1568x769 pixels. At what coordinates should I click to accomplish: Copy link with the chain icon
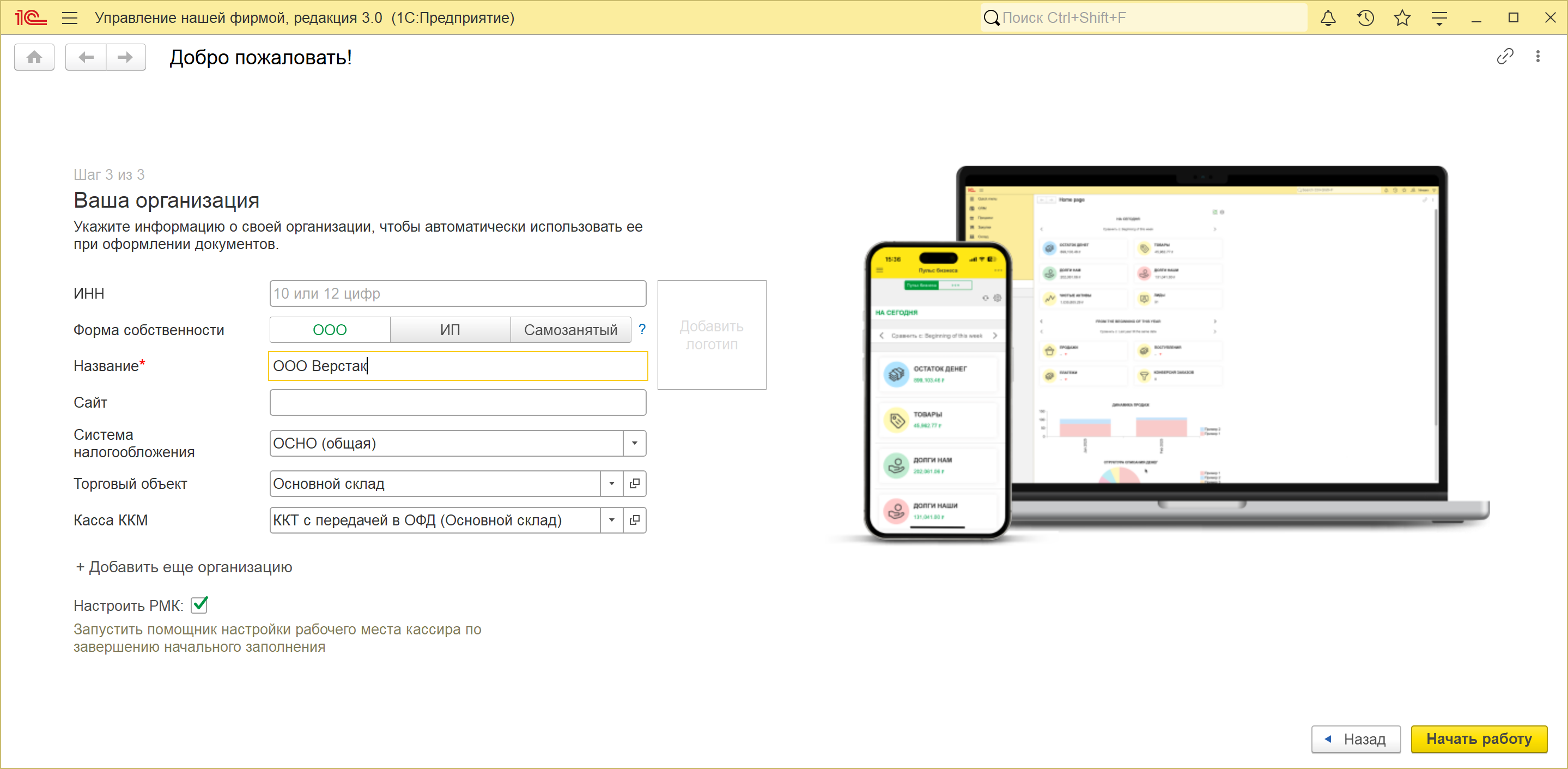(1505, 57)
